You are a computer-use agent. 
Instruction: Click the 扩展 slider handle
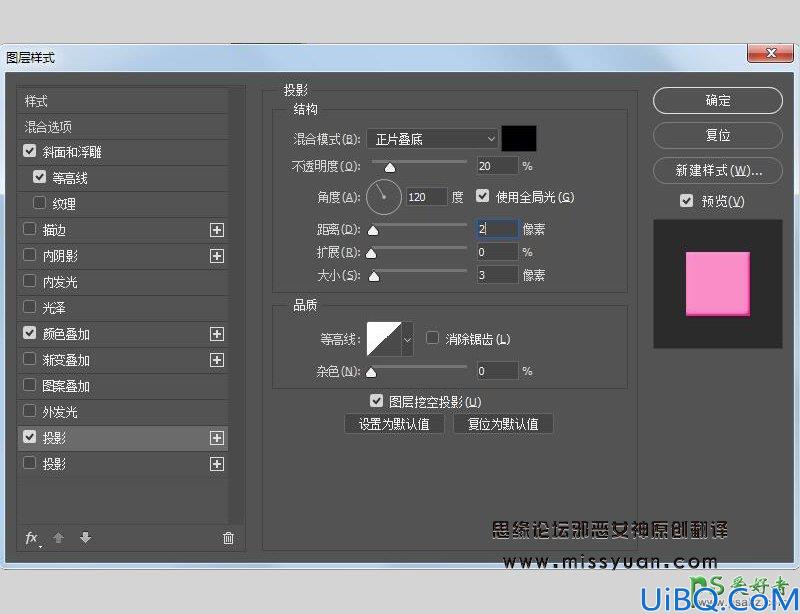(x=371, y=253)
